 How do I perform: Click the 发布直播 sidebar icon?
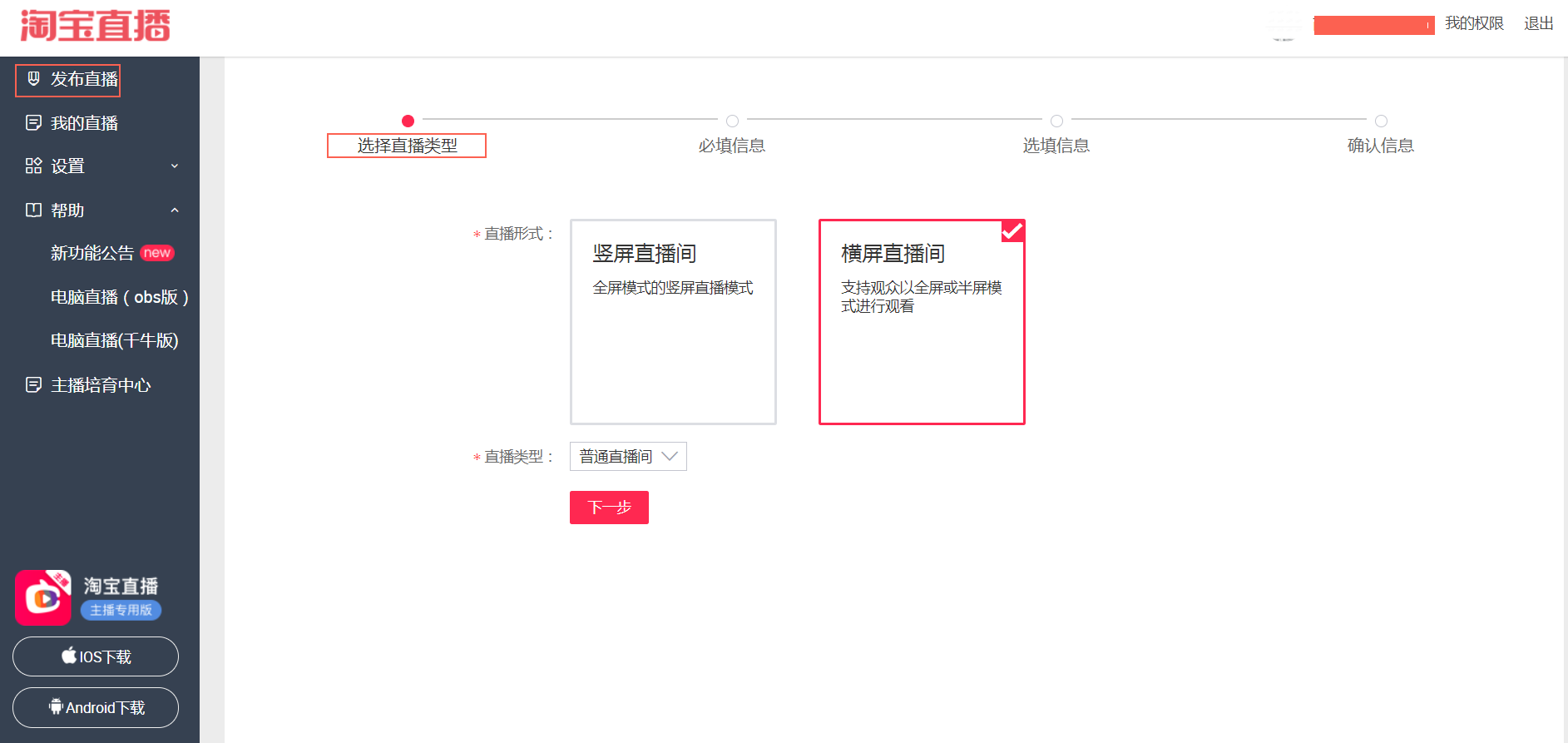[33, 79]
